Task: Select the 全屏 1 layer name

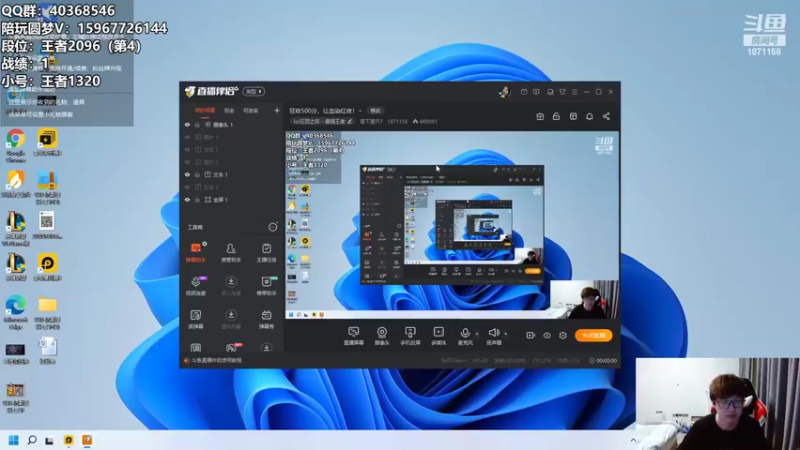Action: (x=220, y=200)
